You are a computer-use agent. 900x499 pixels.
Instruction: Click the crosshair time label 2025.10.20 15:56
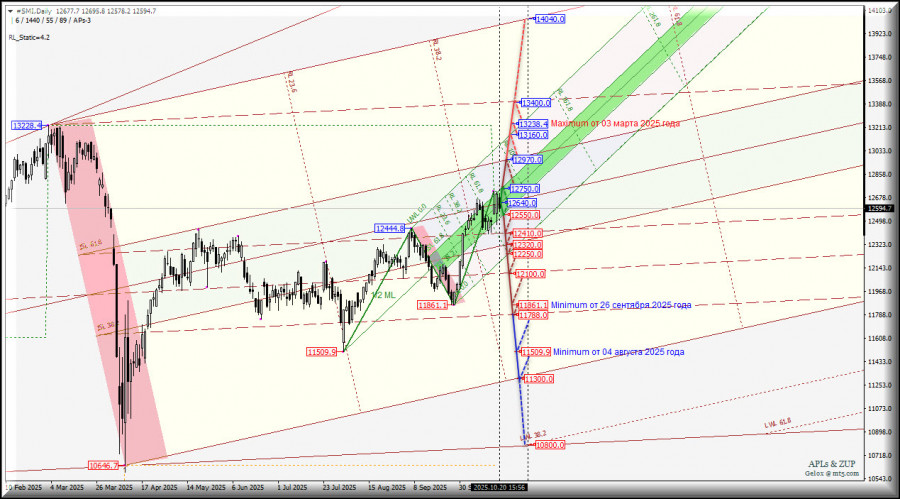[x=499, y=487]
